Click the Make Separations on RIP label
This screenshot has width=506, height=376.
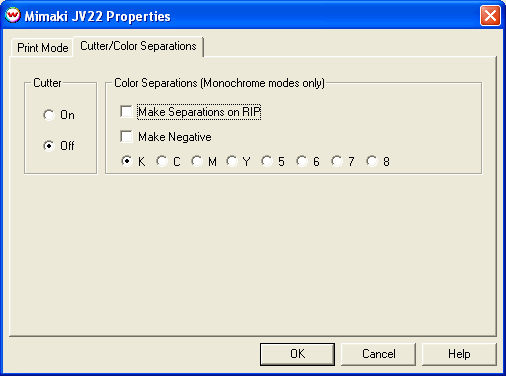(x=199, y=112)
